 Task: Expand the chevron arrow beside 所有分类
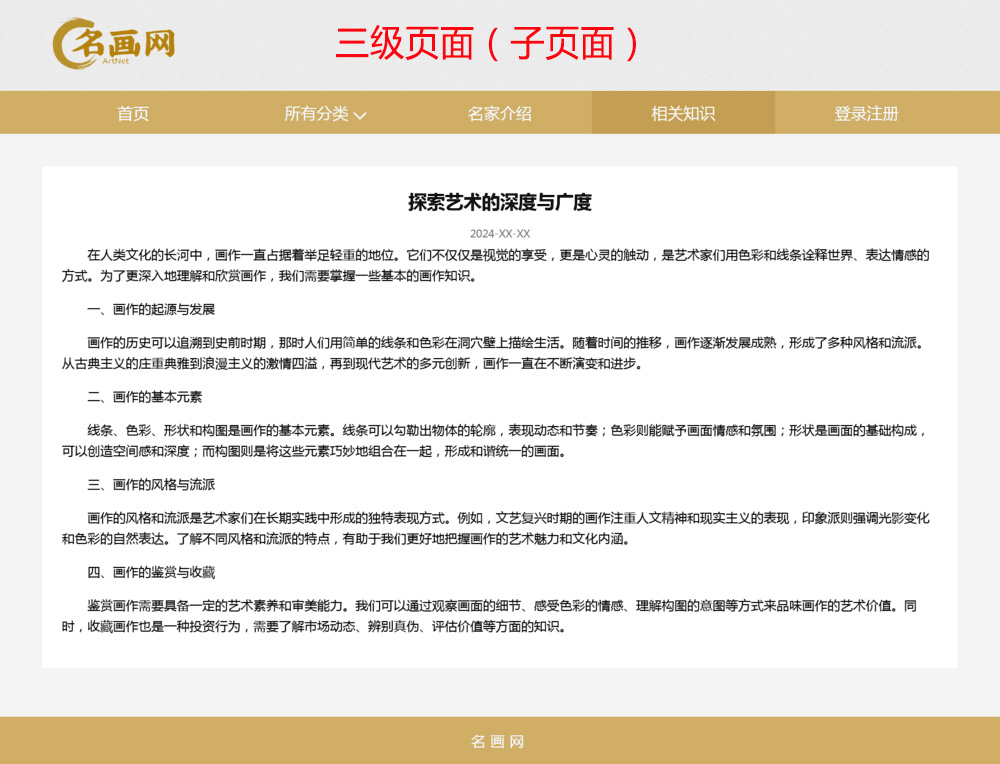(x=360, y=115)
